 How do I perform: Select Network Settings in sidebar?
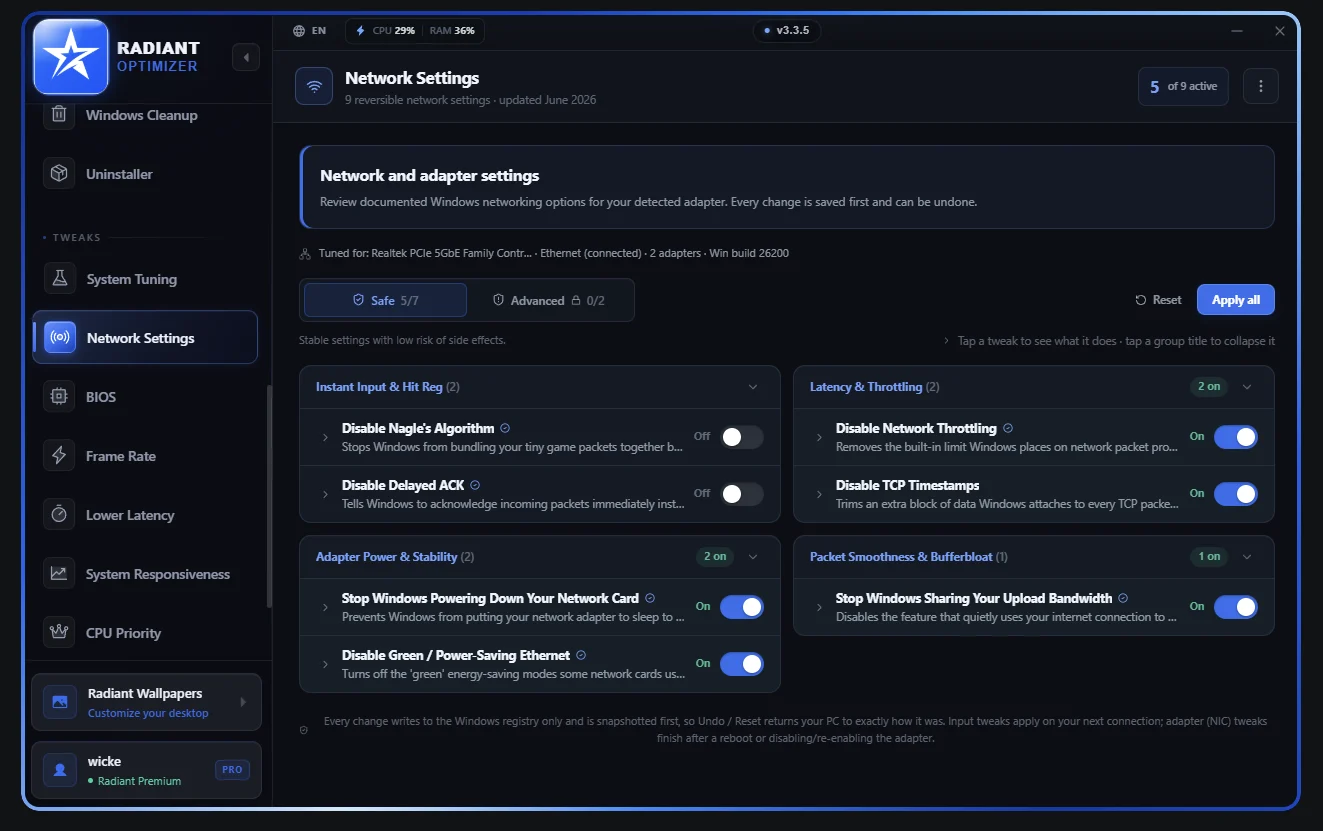click(145, 338)
